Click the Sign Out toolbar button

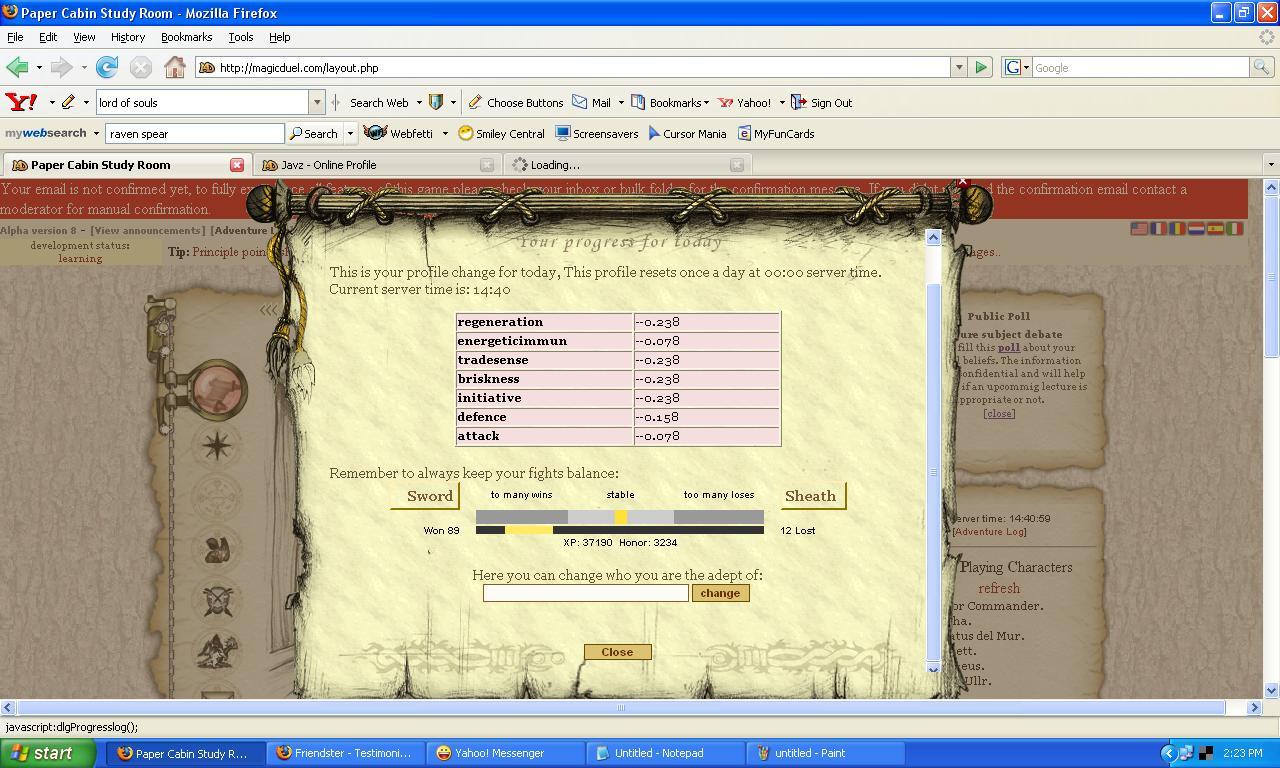coord(822,102)
